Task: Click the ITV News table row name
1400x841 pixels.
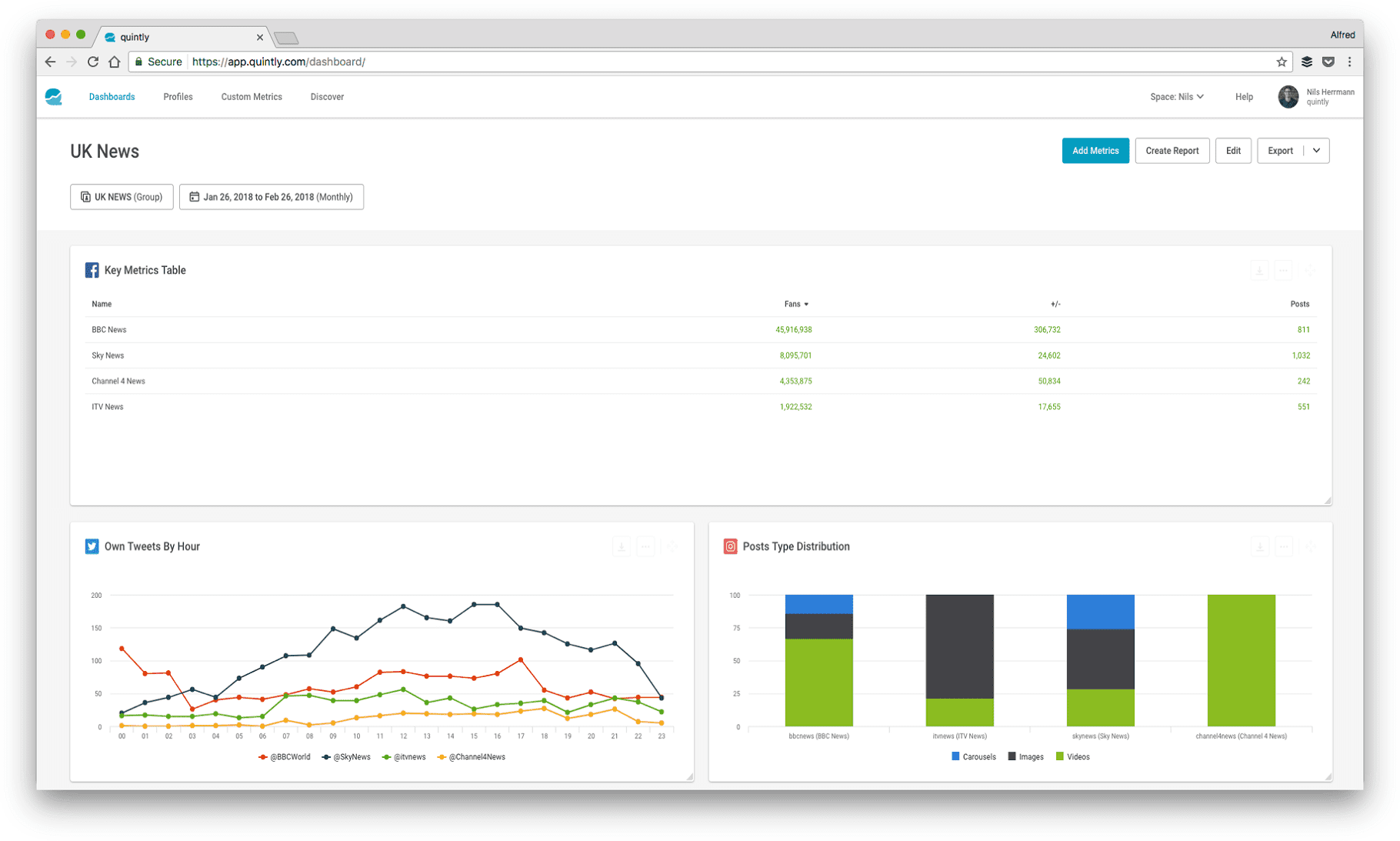Action: click(x=108, y=406)
